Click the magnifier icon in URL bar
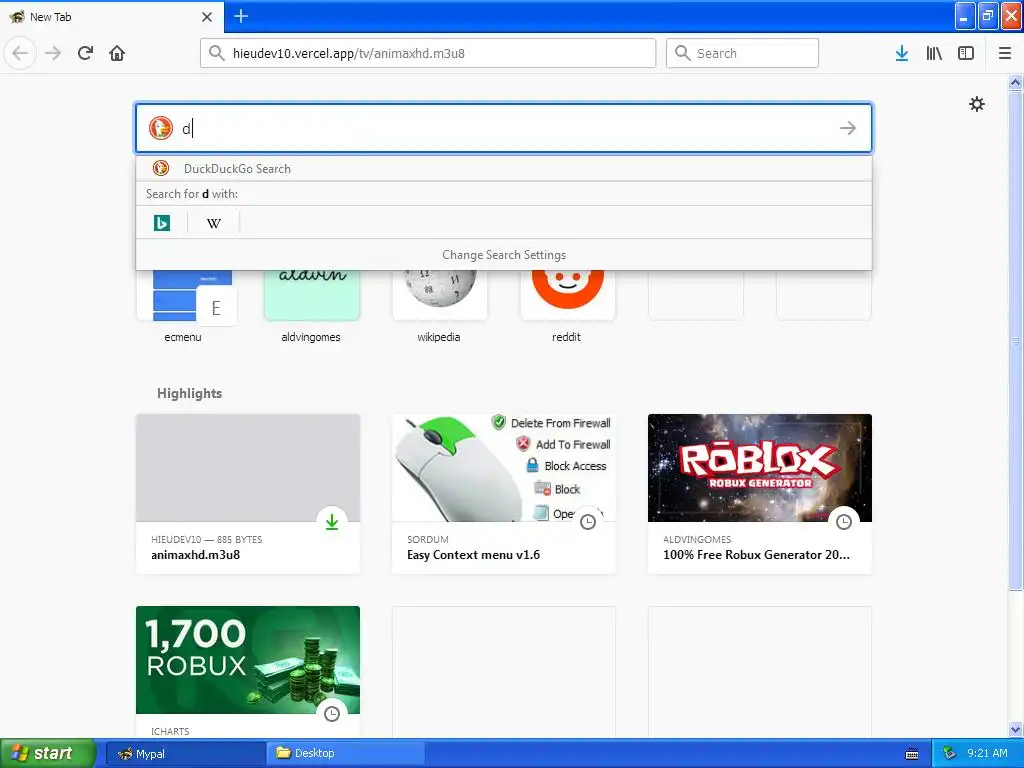 pyautogui.click(x=217, y=53)
